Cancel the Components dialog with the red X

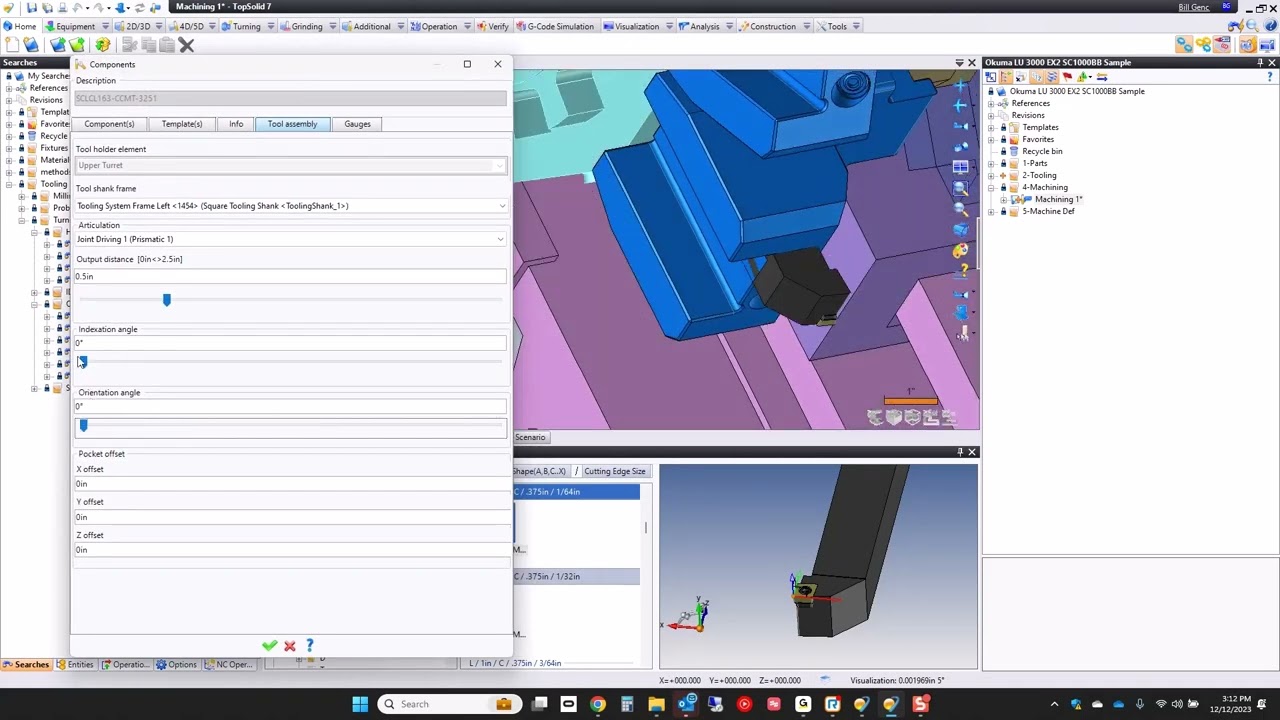tap(290, 646)
